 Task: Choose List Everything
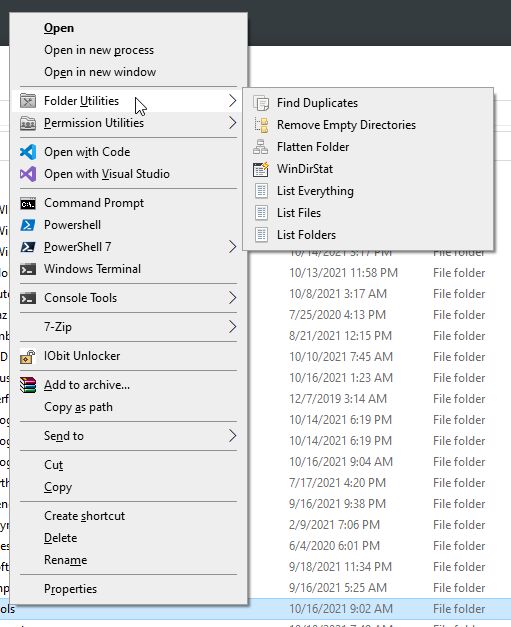point(315,191)
